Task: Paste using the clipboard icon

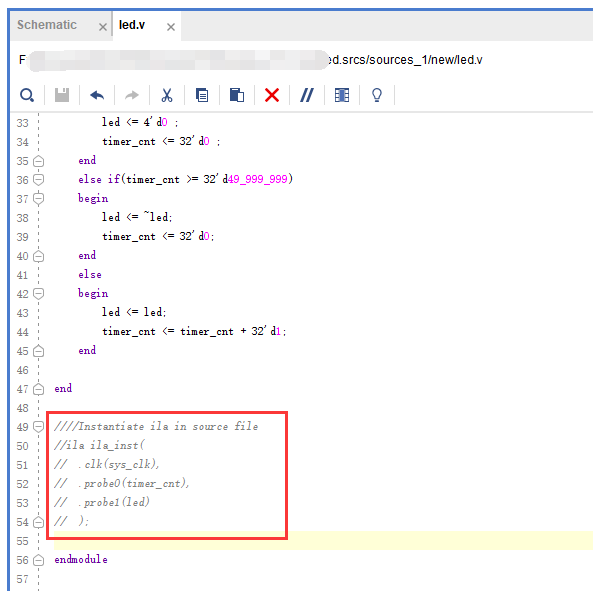Action: tap(237, 95)
